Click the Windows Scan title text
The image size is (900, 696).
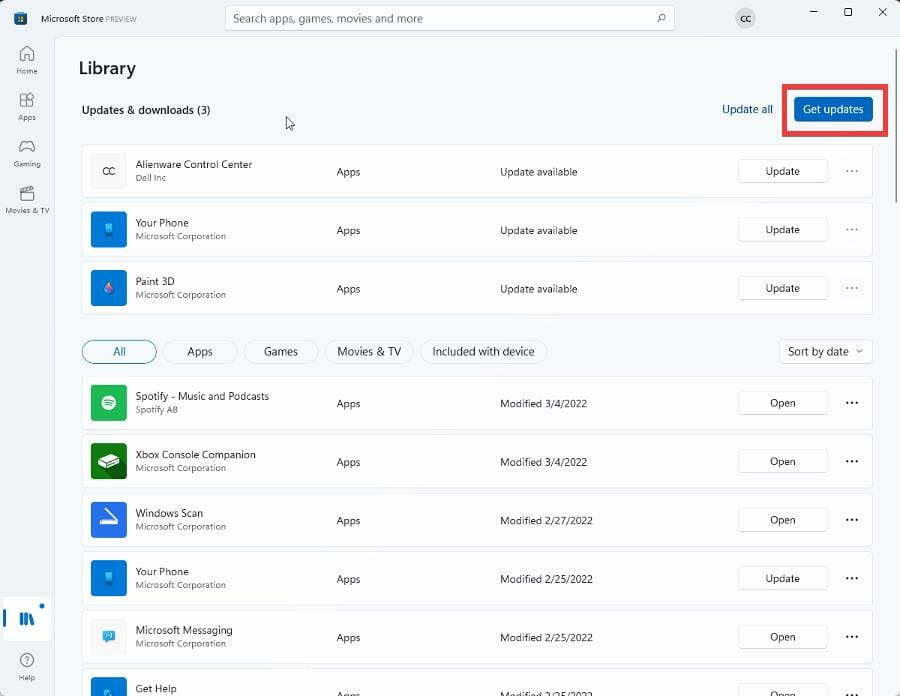coord(169,513)
